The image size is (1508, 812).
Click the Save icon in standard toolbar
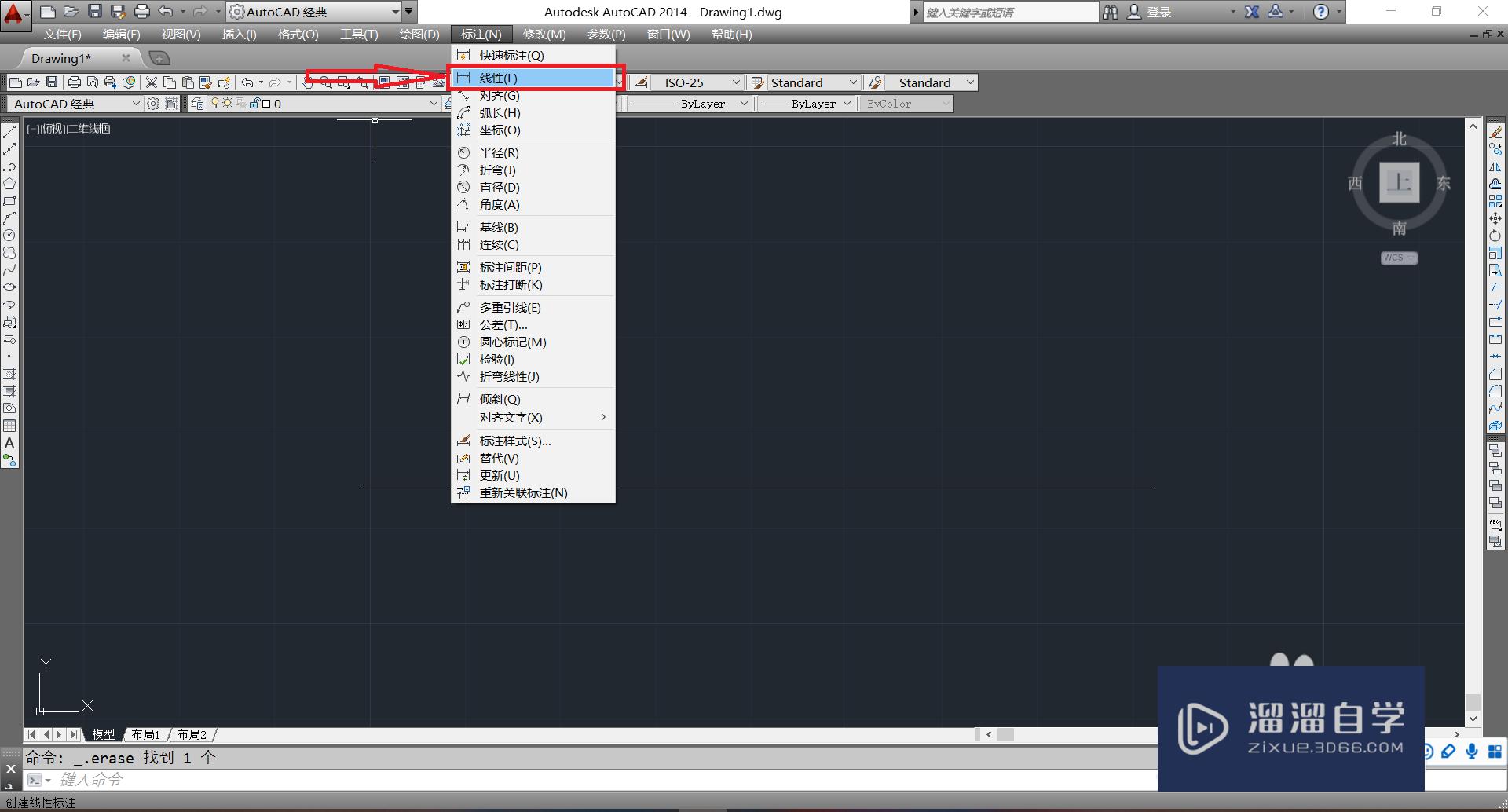52,82
